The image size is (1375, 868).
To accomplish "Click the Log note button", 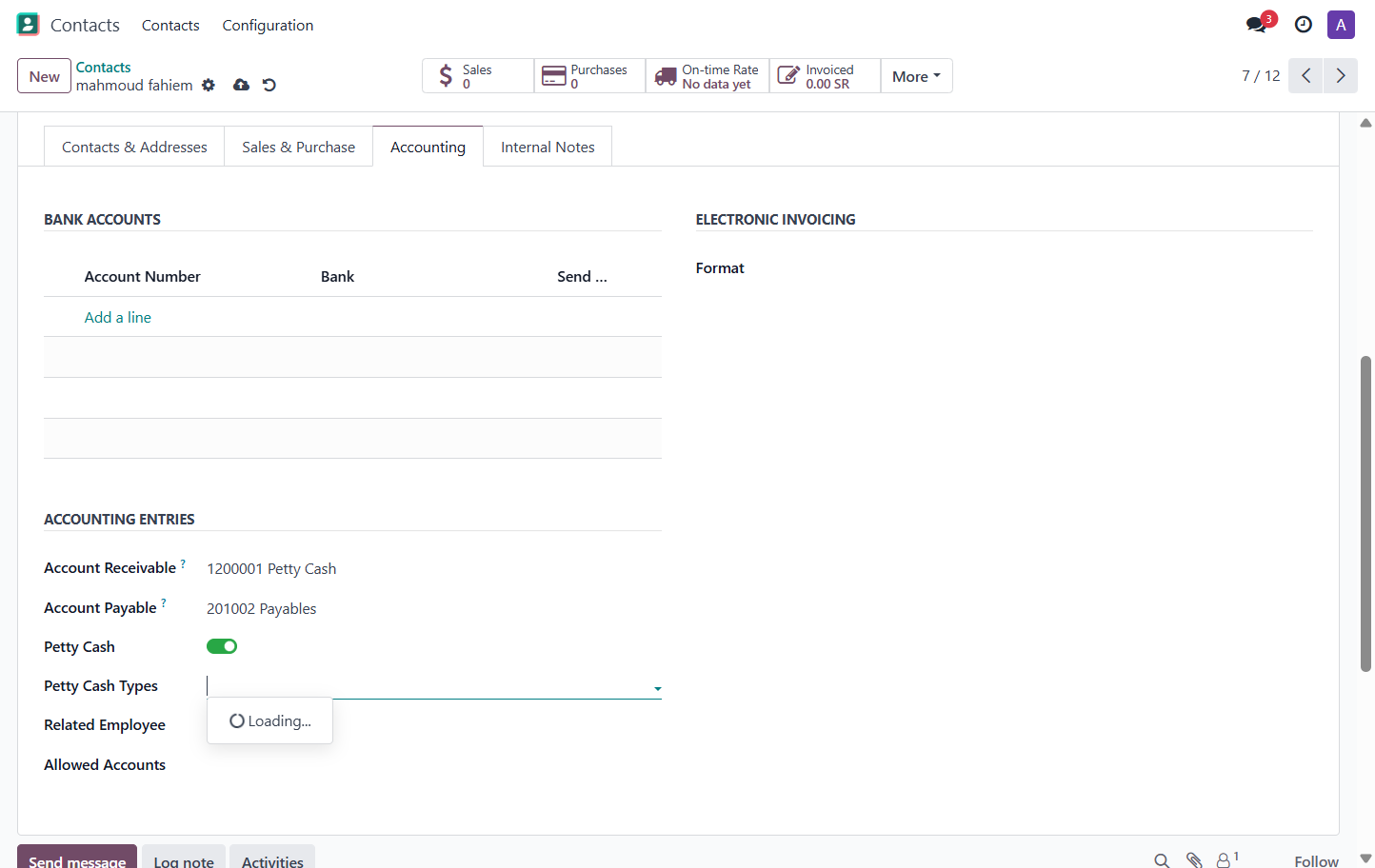I will pos(184,857).
